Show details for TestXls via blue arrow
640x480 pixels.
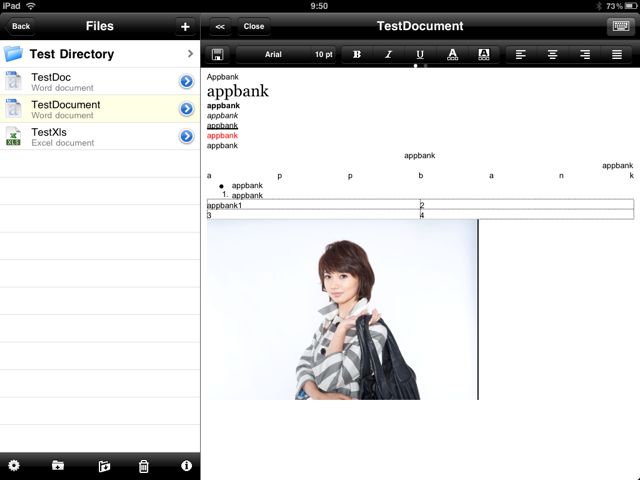coord(187,136)
